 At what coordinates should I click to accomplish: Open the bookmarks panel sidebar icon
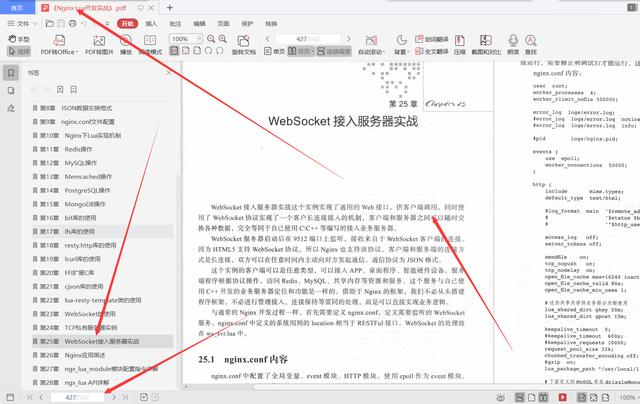point(11,73)
